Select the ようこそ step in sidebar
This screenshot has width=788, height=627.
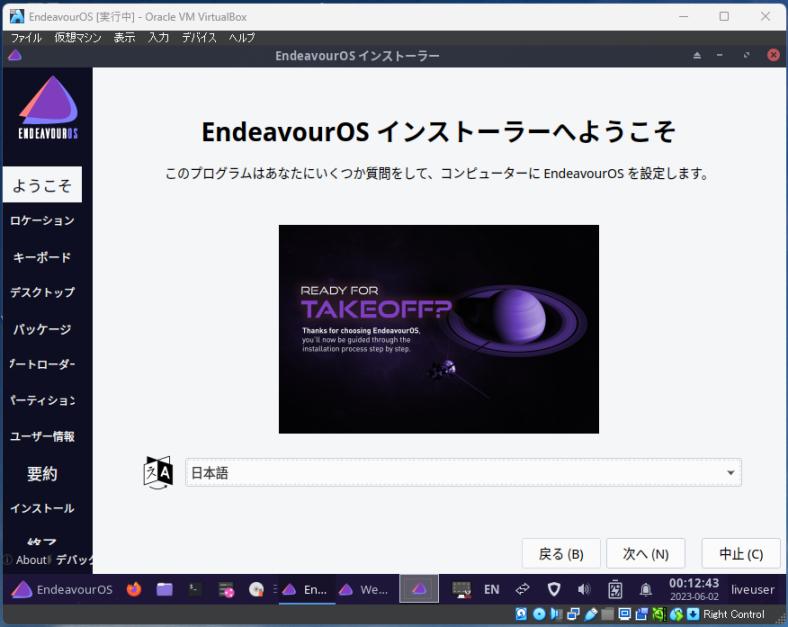tap(42, 185)
